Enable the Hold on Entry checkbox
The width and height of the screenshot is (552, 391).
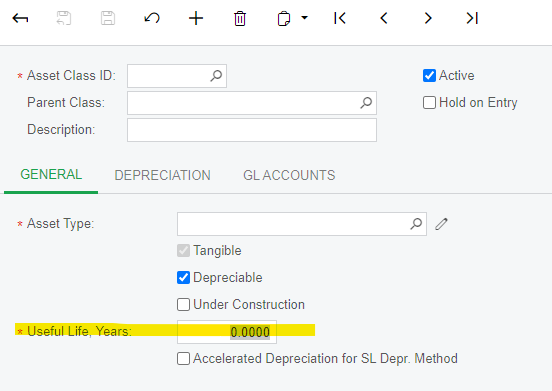(429, 103)
